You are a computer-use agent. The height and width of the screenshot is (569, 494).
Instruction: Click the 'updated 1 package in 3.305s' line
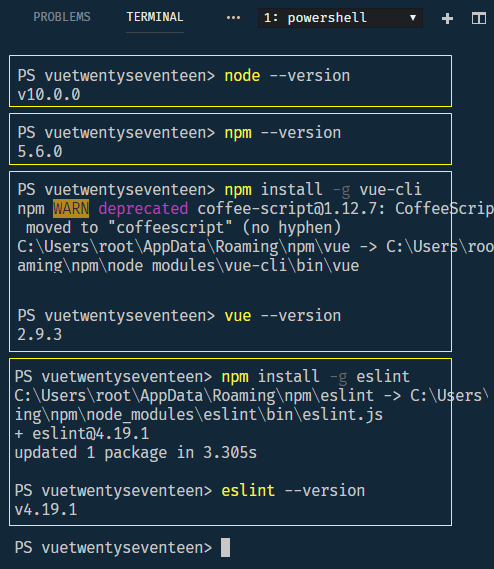click(136, 453)
